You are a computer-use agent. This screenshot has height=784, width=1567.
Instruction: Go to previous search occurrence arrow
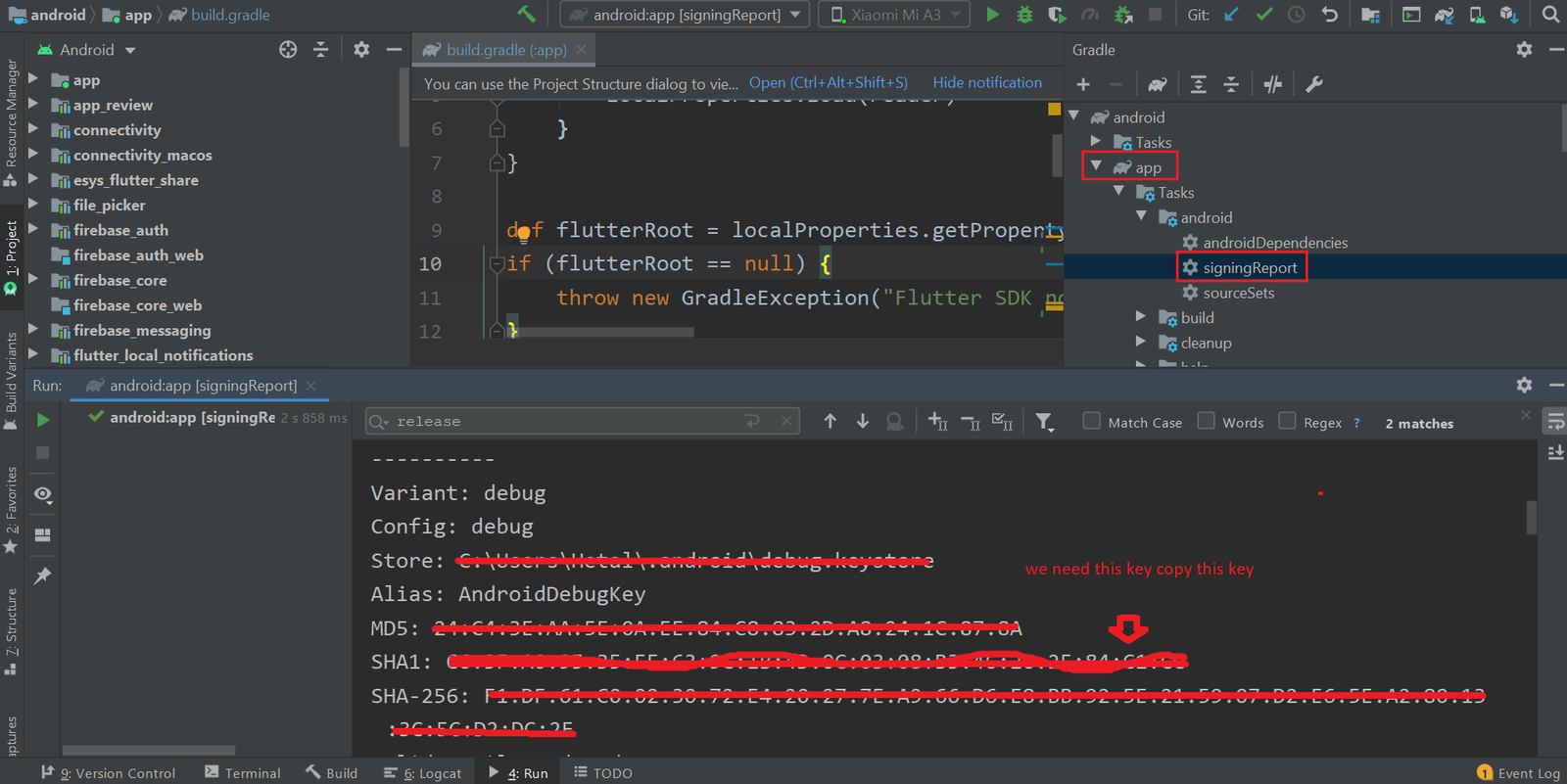[830, 421]
